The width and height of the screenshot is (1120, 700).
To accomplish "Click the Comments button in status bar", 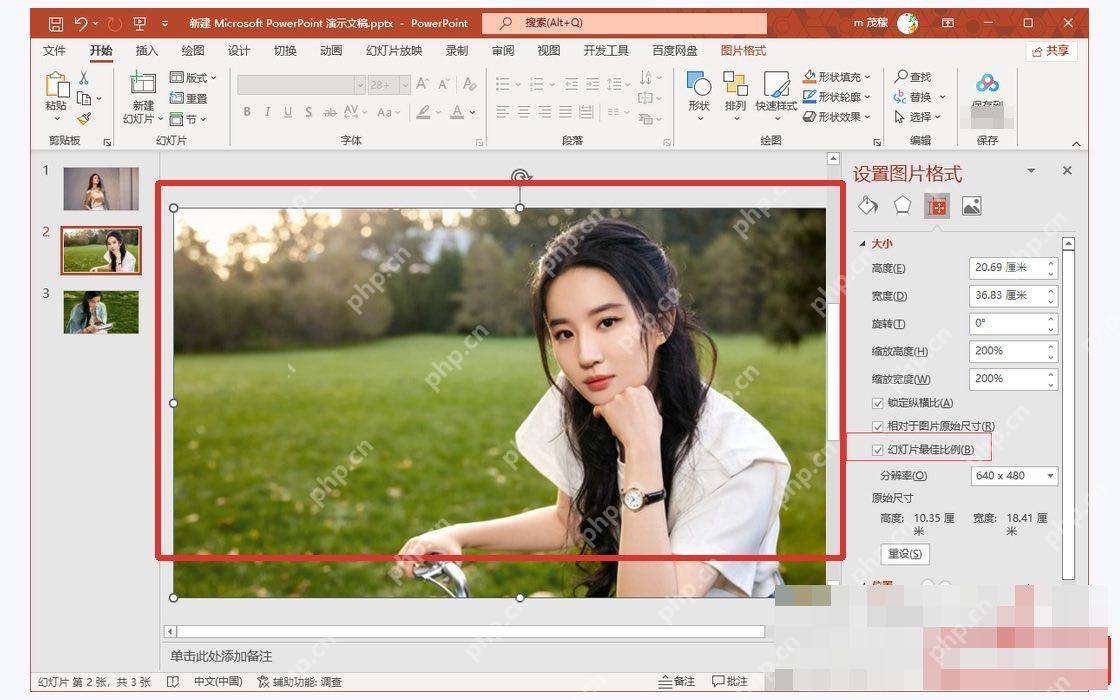I will (729, 681).
